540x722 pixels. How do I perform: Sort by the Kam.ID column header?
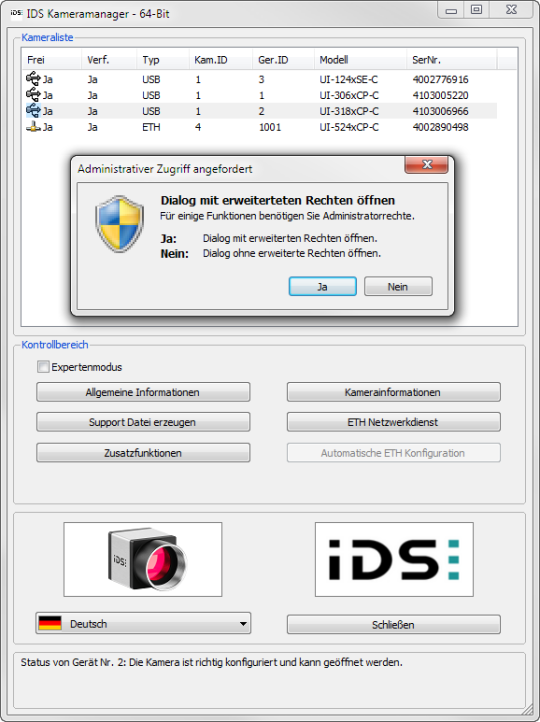point(221,60)
